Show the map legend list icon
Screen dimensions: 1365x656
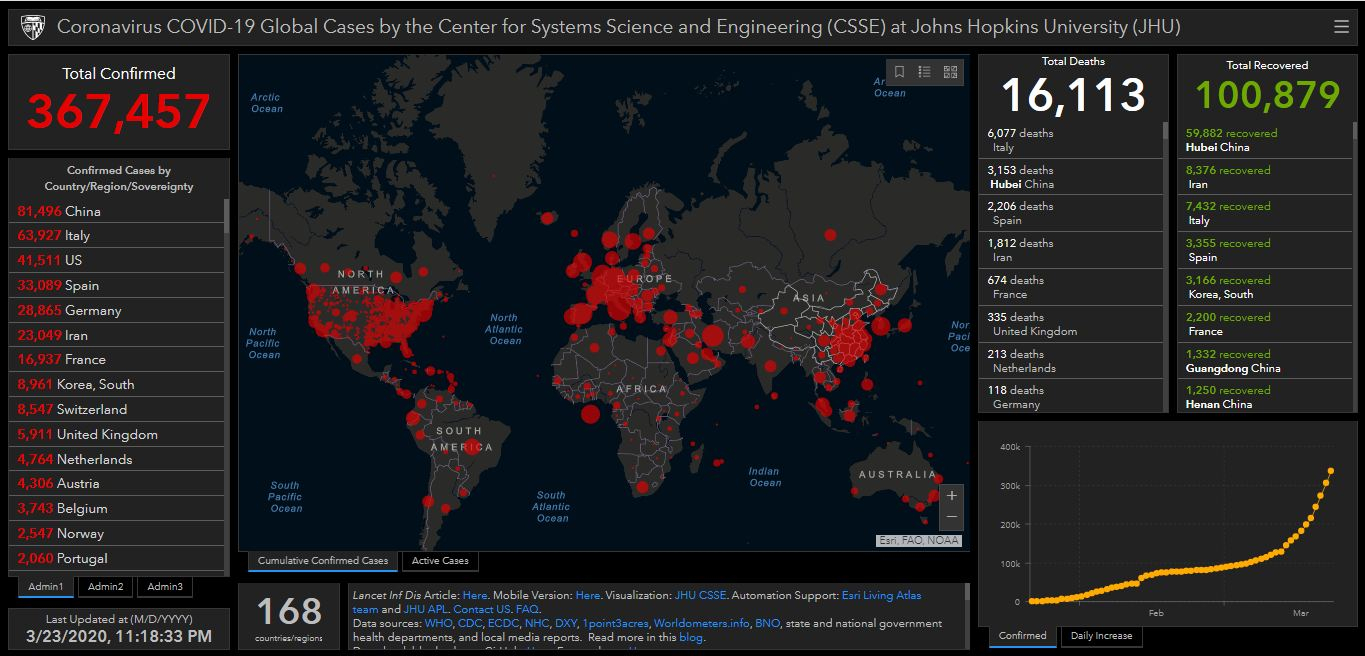[925, 72]
